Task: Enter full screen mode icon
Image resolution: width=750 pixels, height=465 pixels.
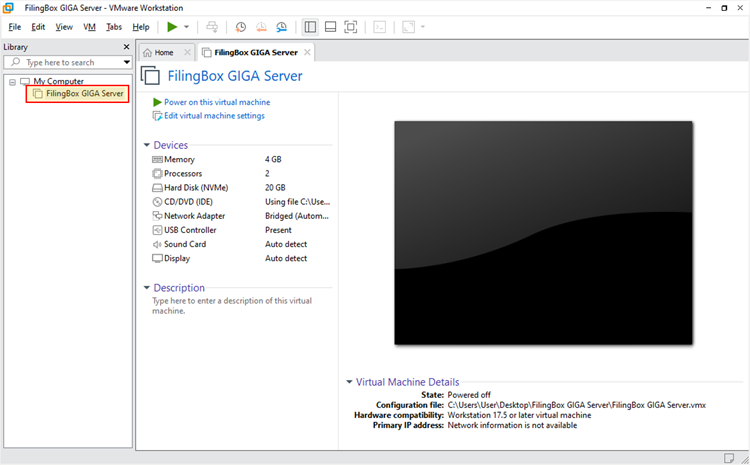Action: click(352, 27)
